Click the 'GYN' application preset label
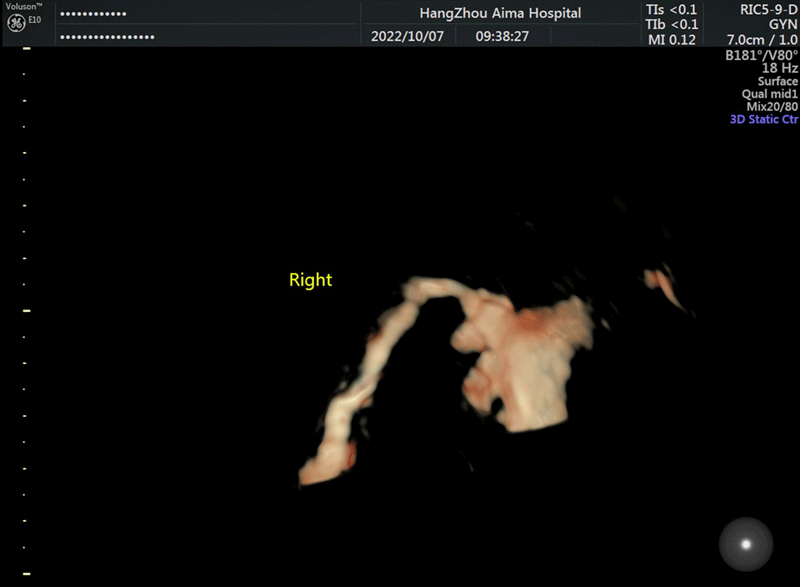 [783, 25]
